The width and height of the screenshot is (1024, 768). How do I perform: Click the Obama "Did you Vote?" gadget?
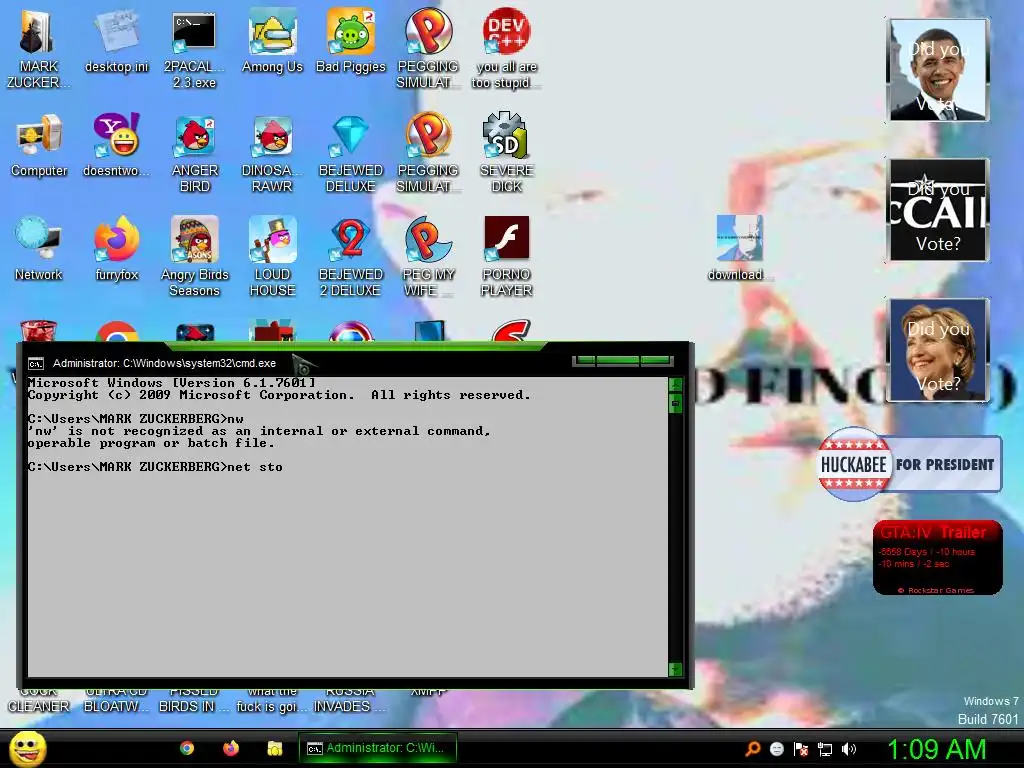pyautogui.click(x=938, y=70)
